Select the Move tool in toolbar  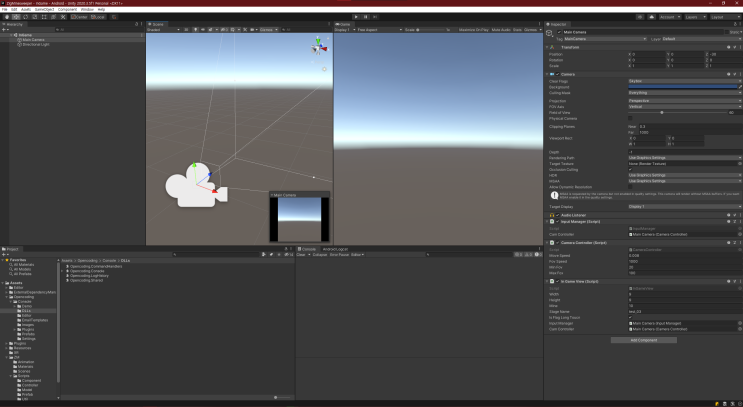[x=16, y=17]
